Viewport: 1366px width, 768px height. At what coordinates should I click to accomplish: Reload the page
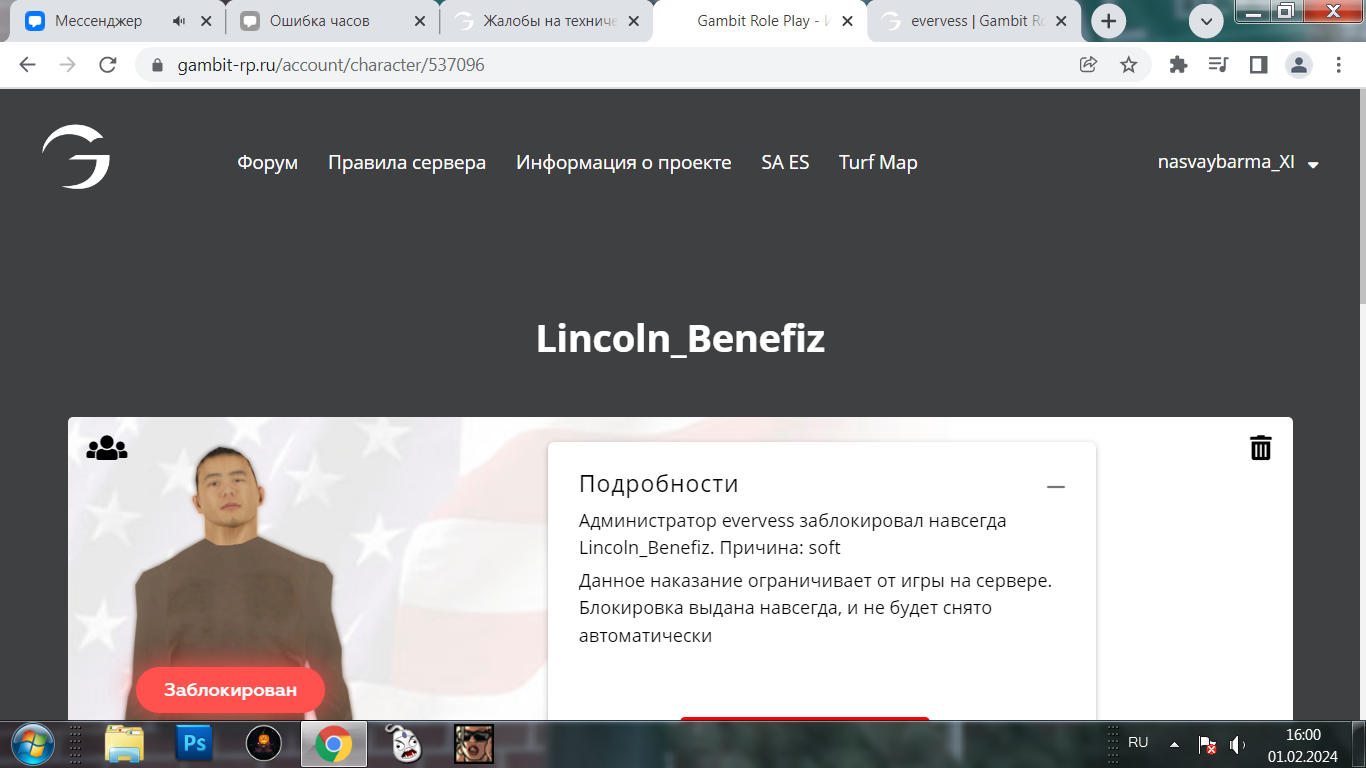pyautogui.click(x=108, y=65)
